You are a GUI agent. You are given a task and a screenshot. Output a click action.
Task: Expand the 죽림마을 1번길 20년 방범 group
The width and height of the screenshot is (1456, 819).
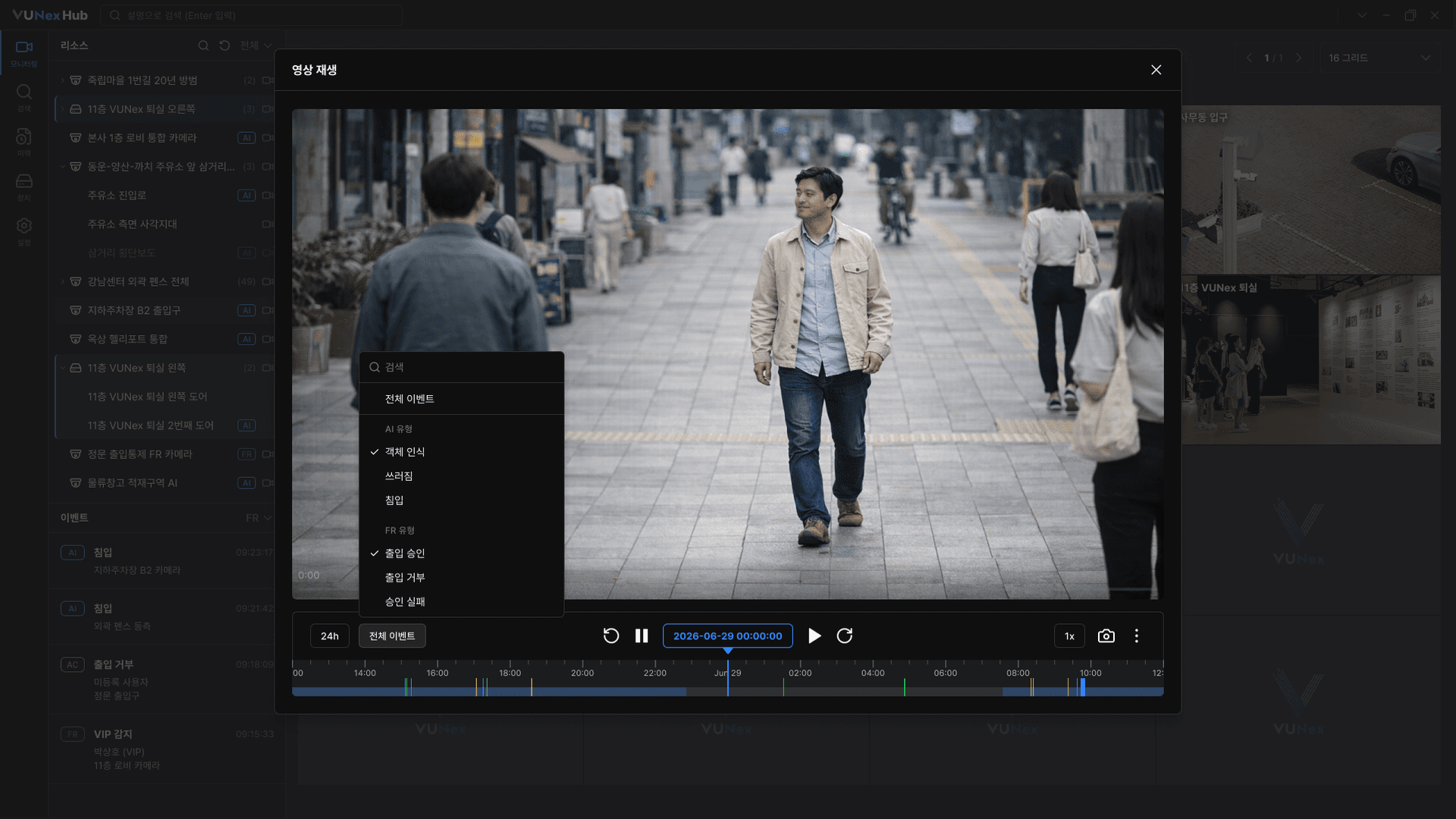(x=62, y=80)
